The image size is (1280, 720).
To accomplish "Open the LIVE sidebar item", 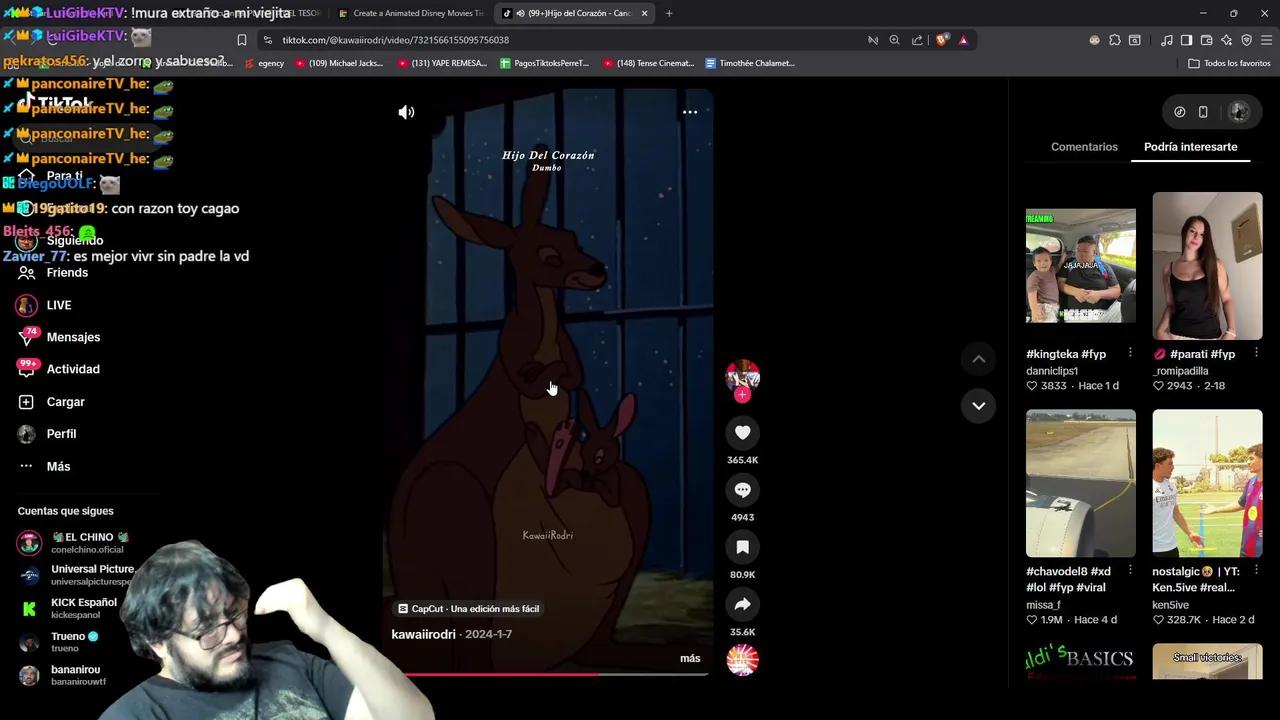I will [x=59, y=305].
